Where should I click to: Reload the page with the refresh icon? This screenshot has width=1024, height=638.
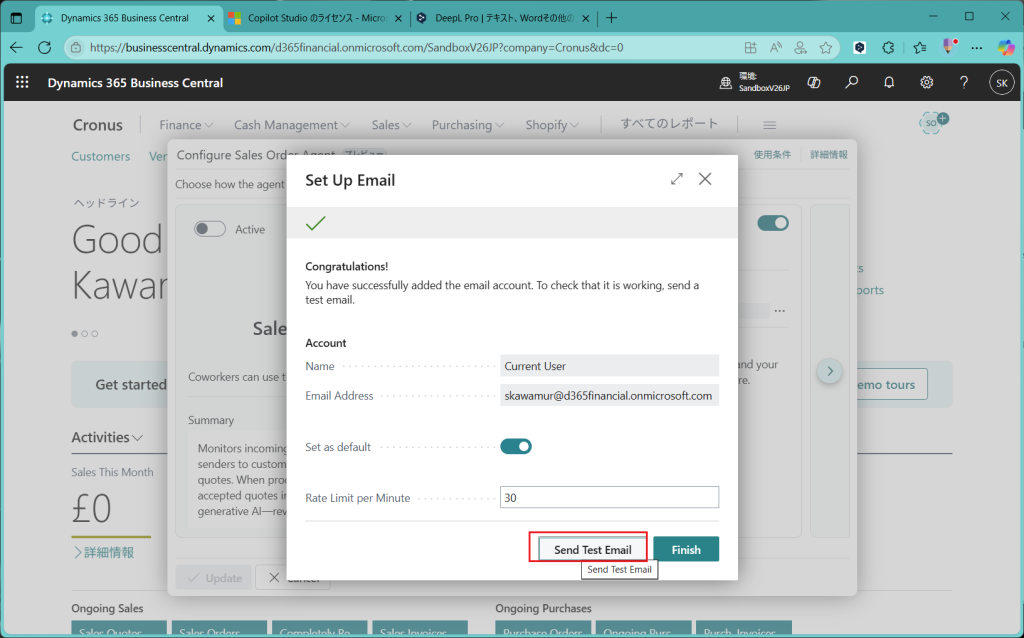point(44,48)
